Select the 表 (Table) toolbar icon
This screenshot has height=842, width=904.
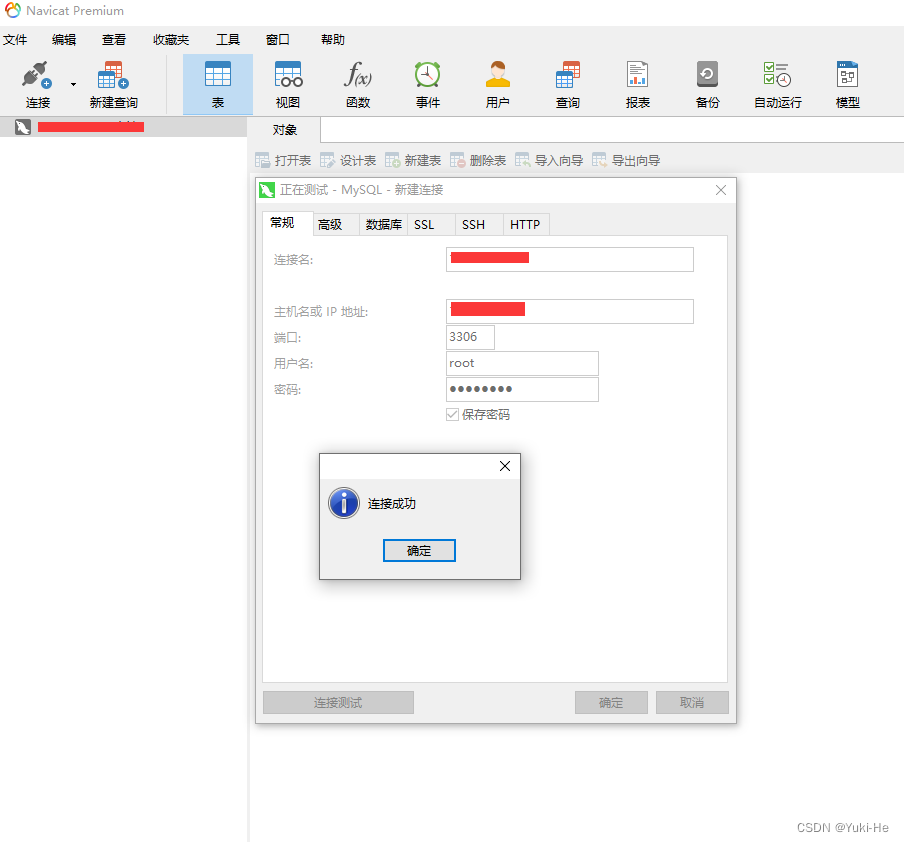click(217, 84)
